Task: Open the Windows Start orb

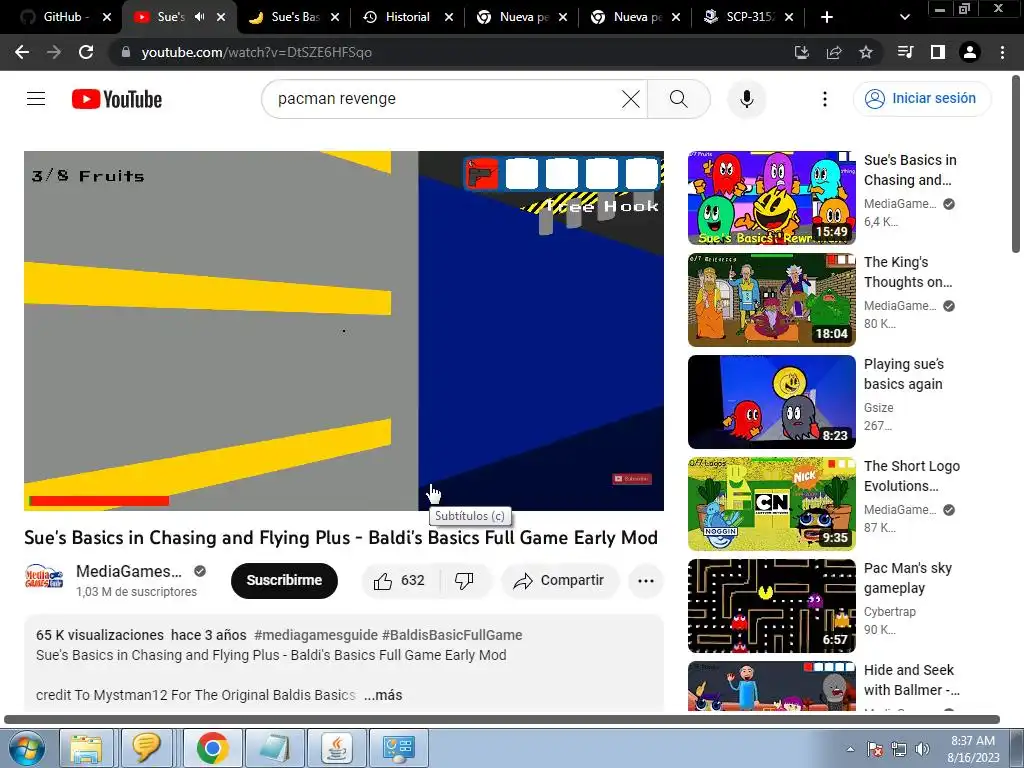Action: (26, 748)
